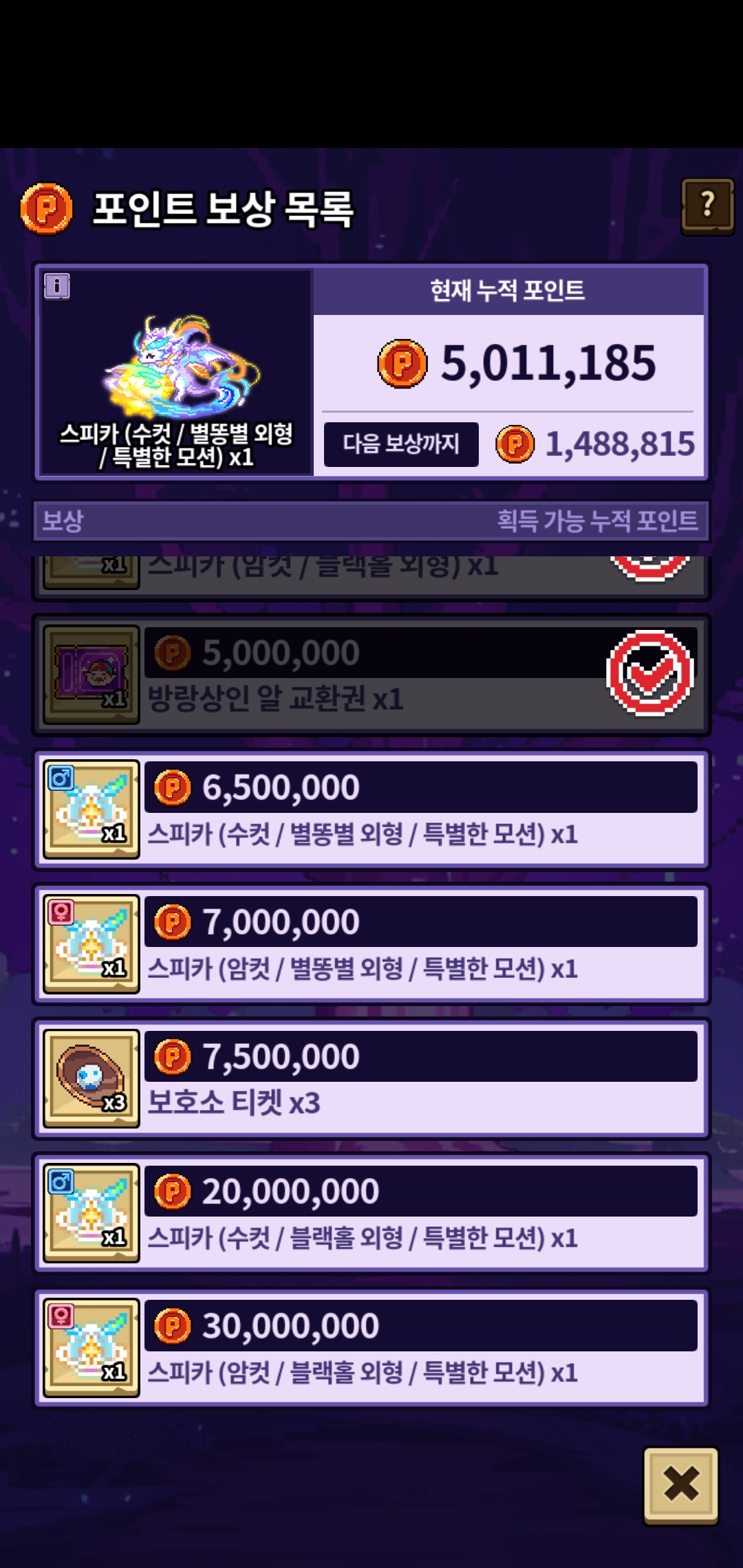The height and width of the screenshot is (1568, 743).
Task: Tap the shelter ticket x3 item icon
Action: coord(91,1079)
